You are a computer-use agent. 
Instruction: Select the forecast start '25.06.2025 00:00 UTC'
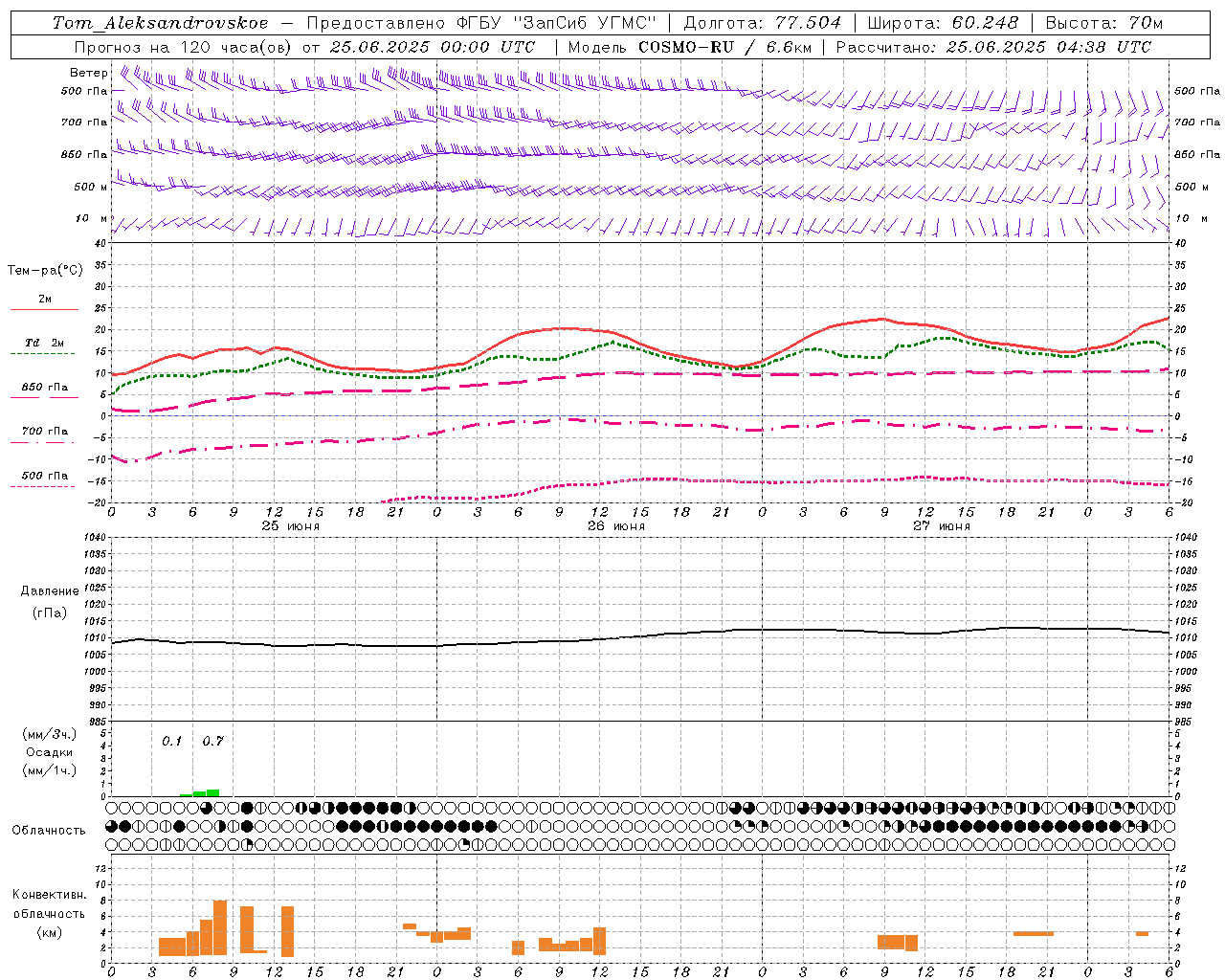coord(432,47)
